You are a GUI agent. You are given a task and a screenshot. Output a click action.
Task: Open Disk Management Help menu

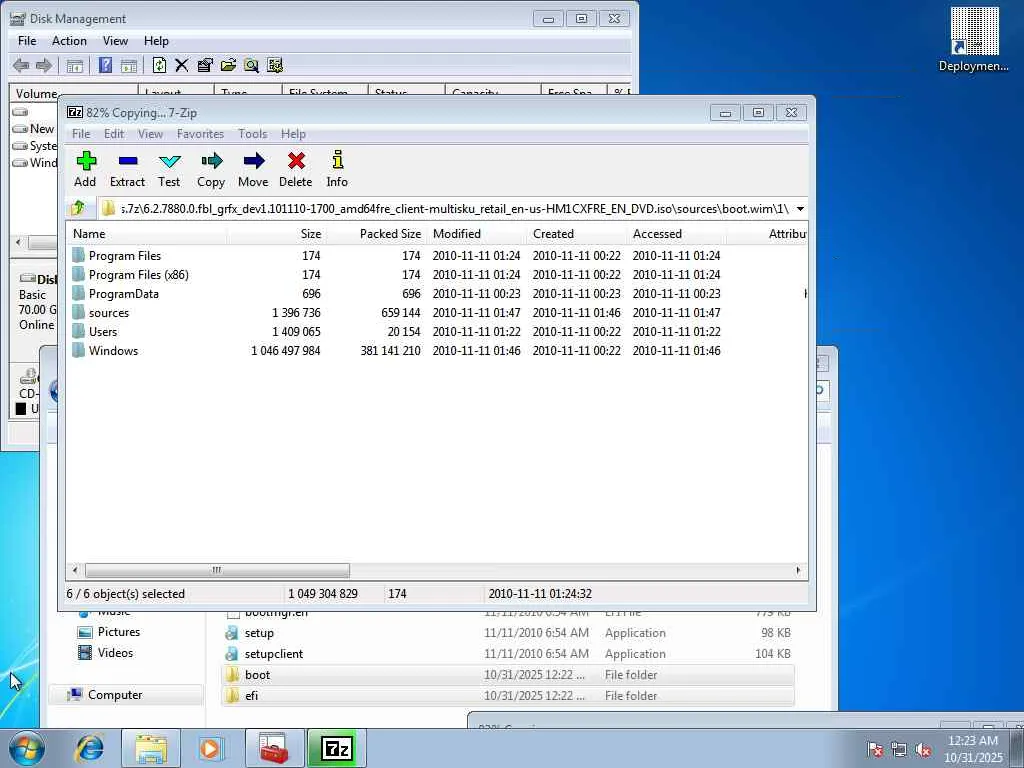pyautogui.click(x=156, y=40)
